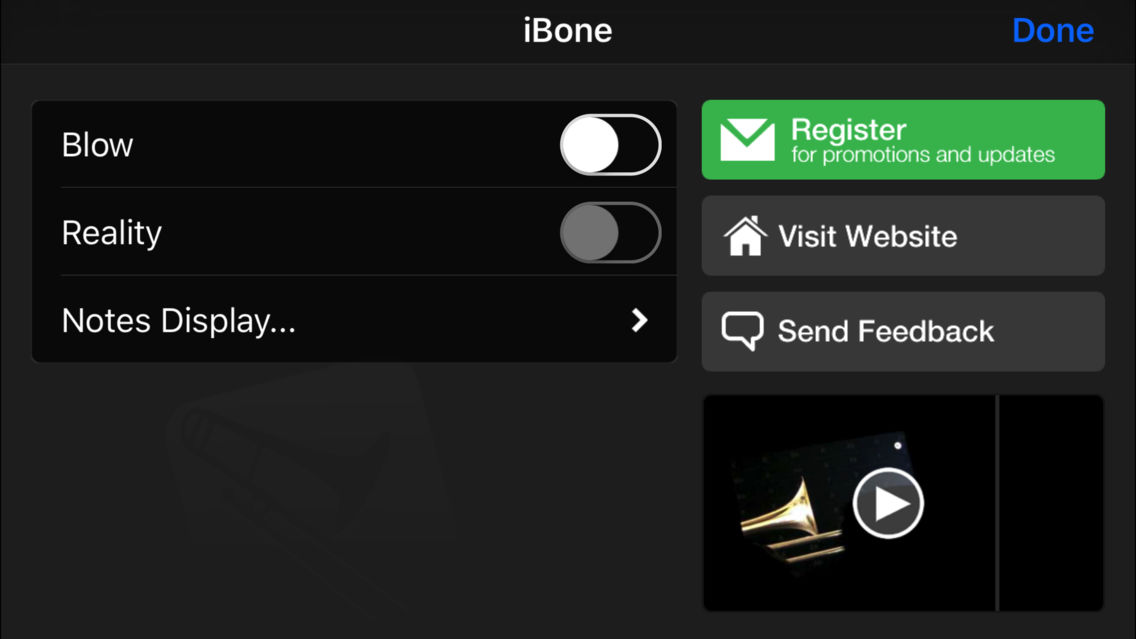Click the Blow label text
The image size is (1136, 639).
coord(97,144)
